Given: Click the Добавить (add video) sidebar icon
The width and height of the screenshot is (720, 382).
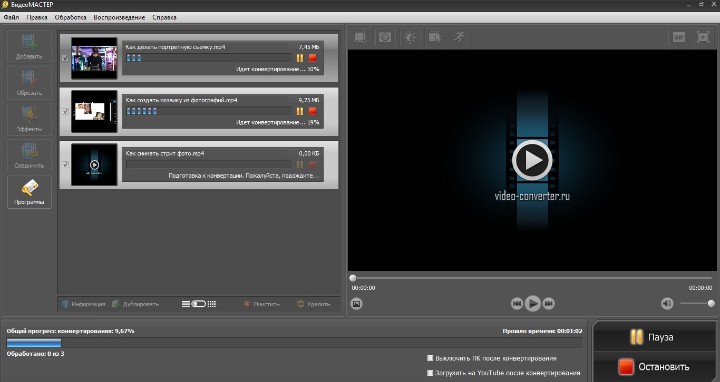Looking at the screenshot, I should click(x=29, y=46).
